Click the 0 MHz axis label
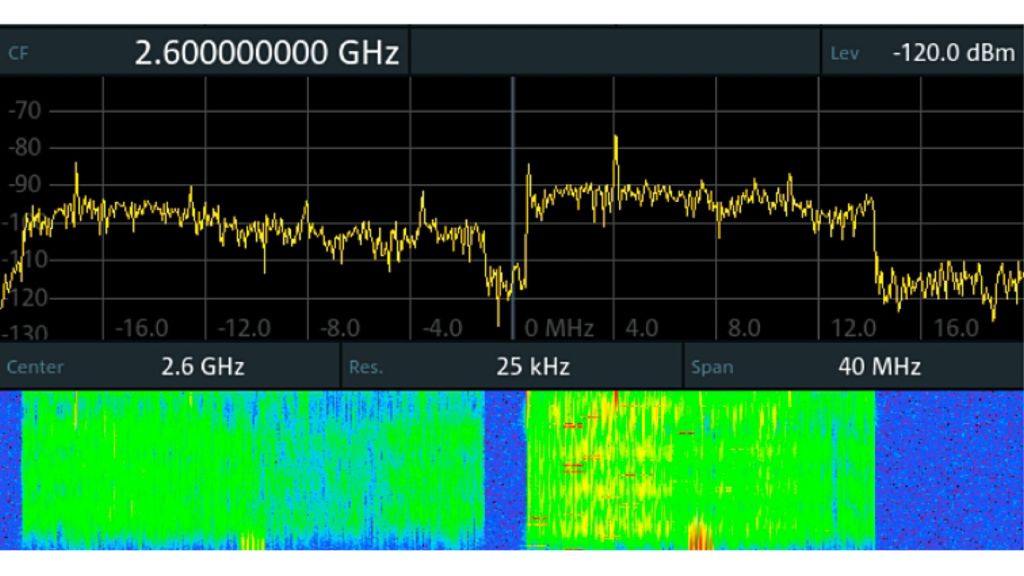This screenshot has height=576, width=1024. (559, 328)
